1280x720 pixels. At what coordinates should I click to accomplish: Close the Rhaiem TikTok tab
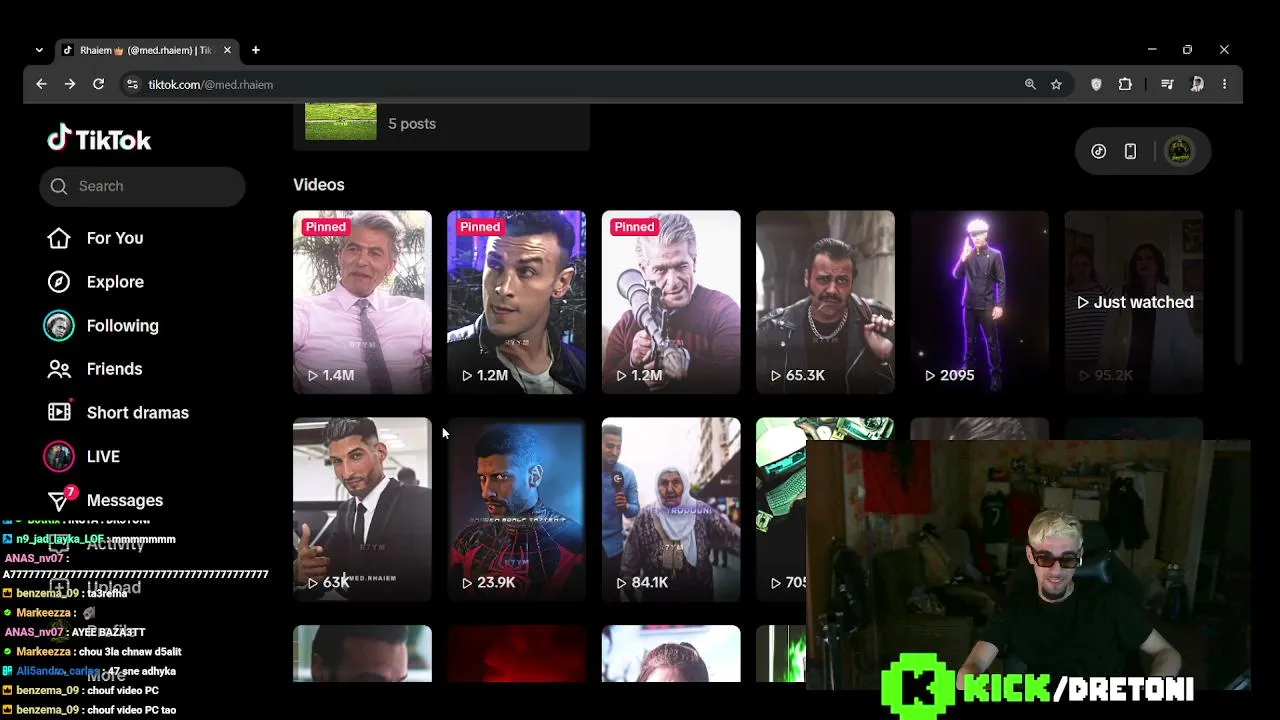228,50
